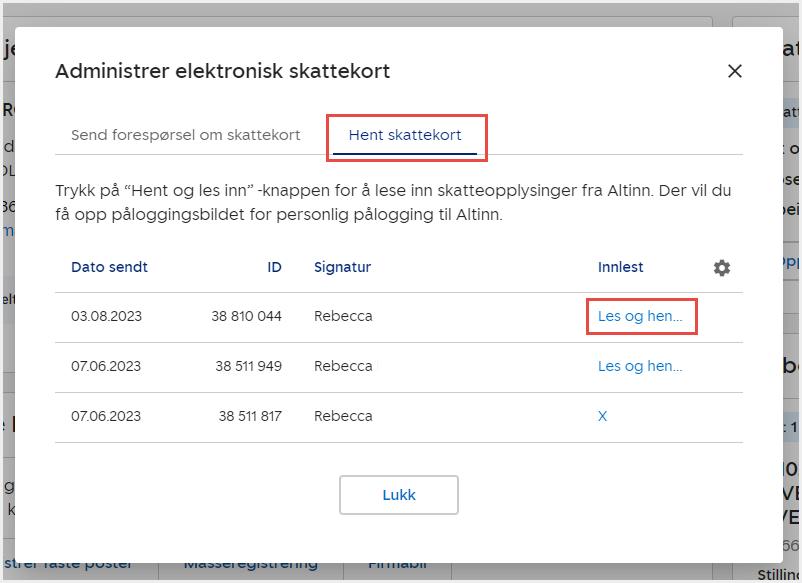Click the Innlest column header
Viewport: 802px width, 583px height.
coord(620,267)
